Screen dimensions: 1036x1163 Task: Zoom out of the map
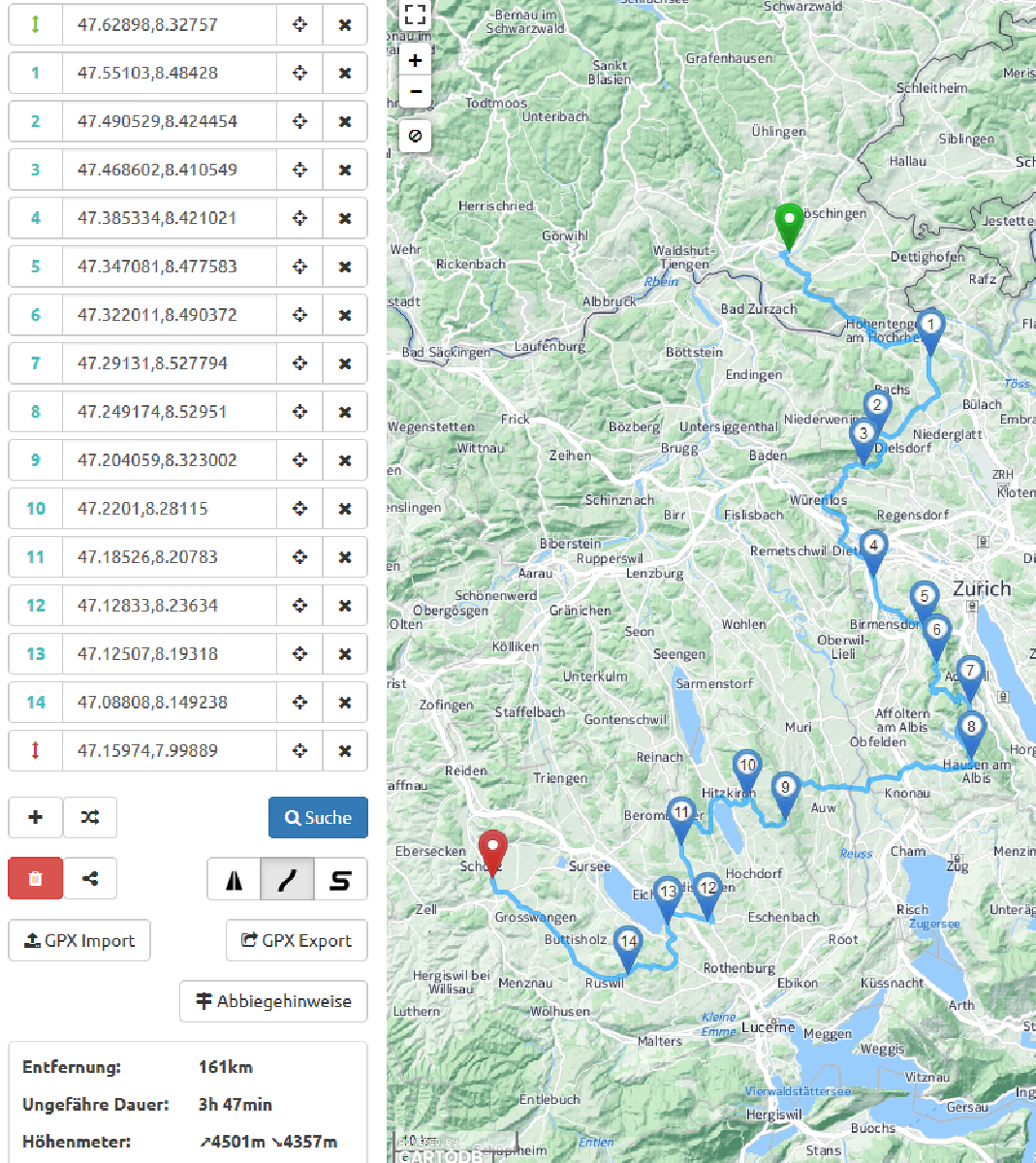click(415, 92)
